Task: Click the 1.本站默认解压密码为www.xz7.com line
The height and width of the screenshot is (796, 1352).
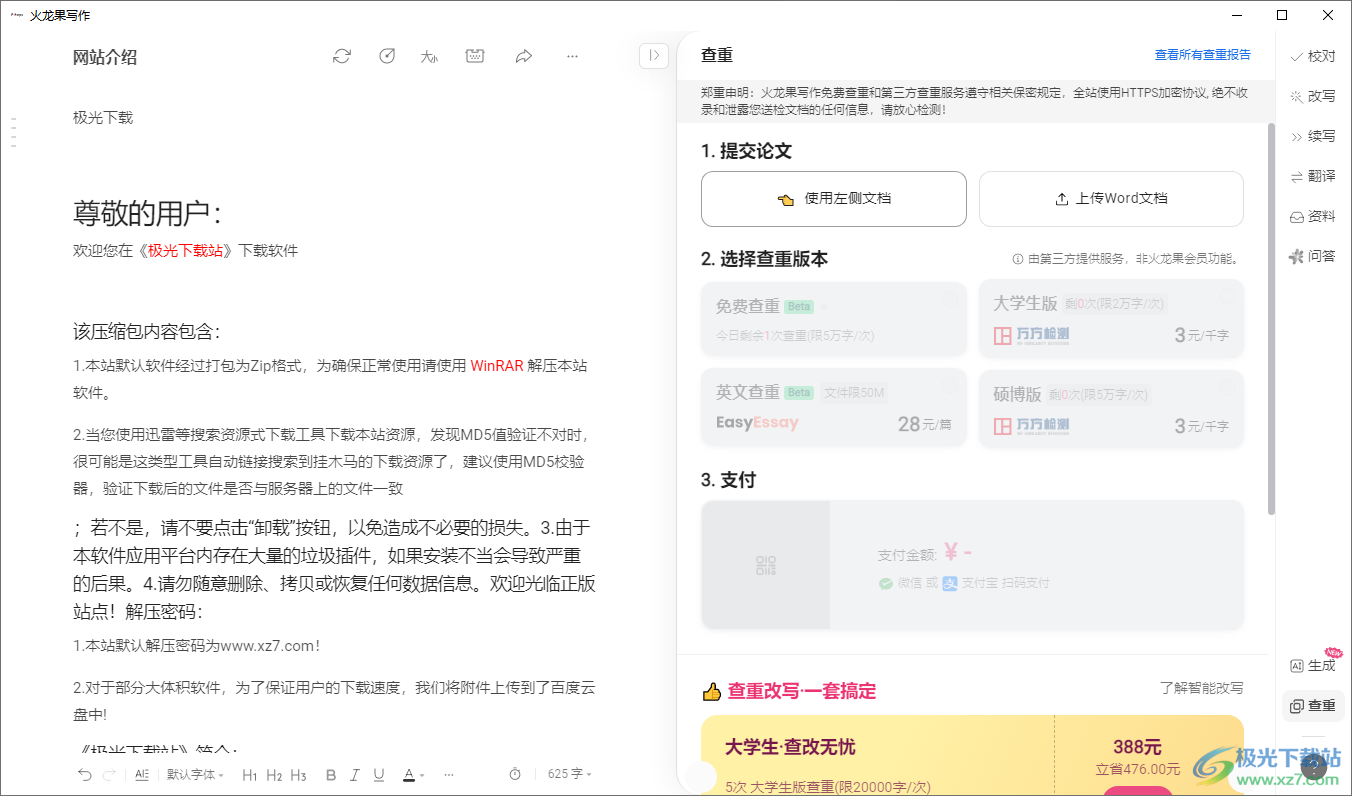Action: 196,646
